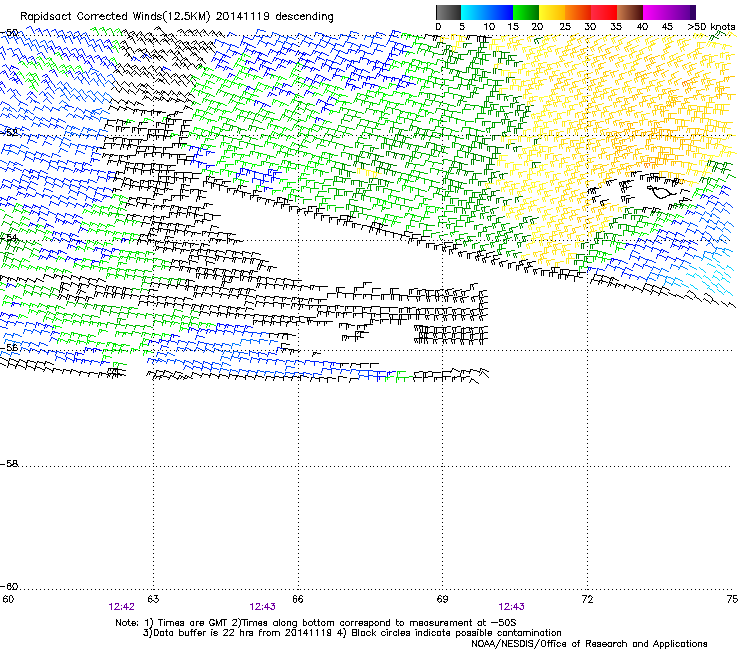
Task: Click the '25' label under the color bar
Action: click(565, 27)
